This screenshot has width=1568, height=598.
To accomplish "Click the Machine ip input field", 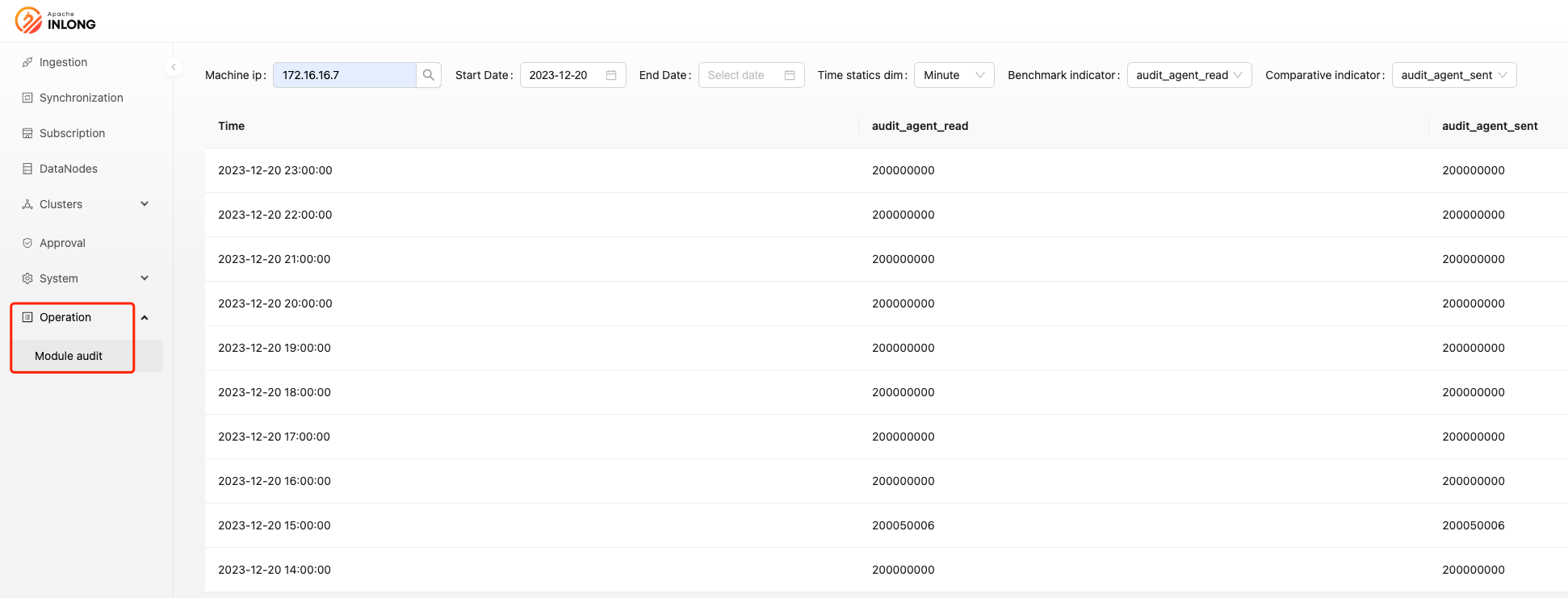I will click(x=344, y=75).
